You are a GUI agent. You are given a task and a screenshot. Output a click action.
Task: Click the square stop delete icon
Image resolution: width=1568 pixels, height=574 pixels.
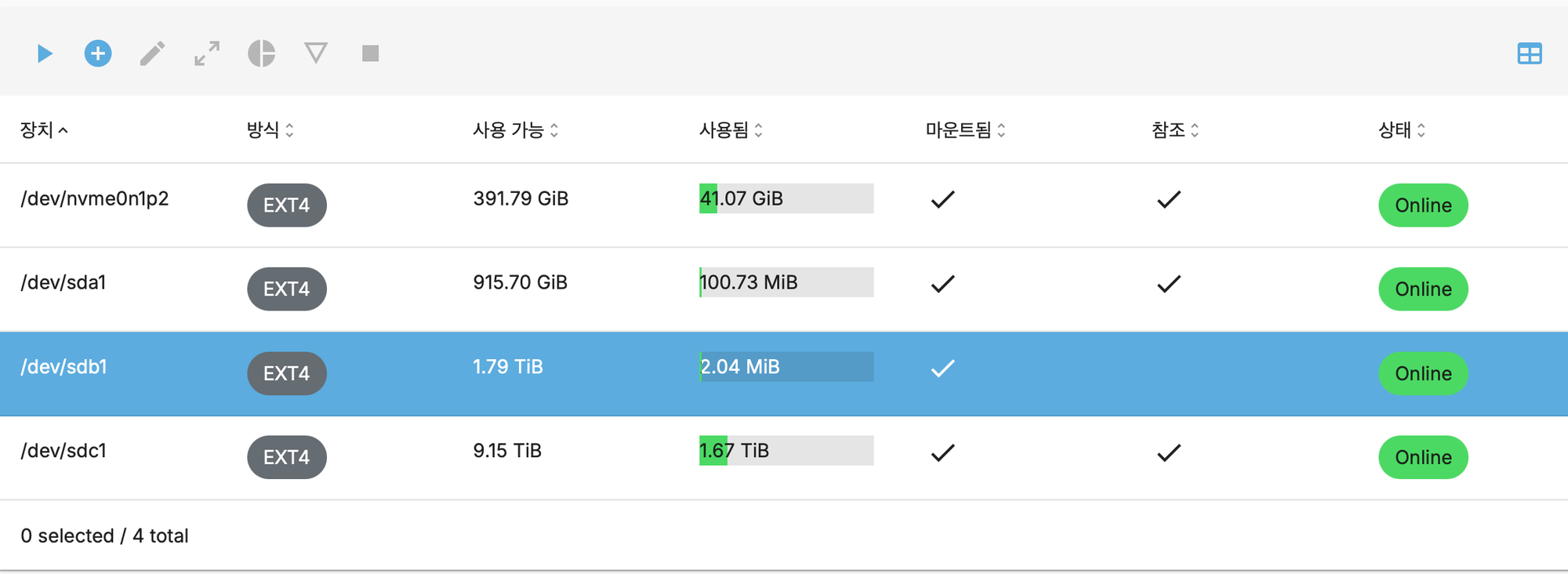click(x=370, y=53)
